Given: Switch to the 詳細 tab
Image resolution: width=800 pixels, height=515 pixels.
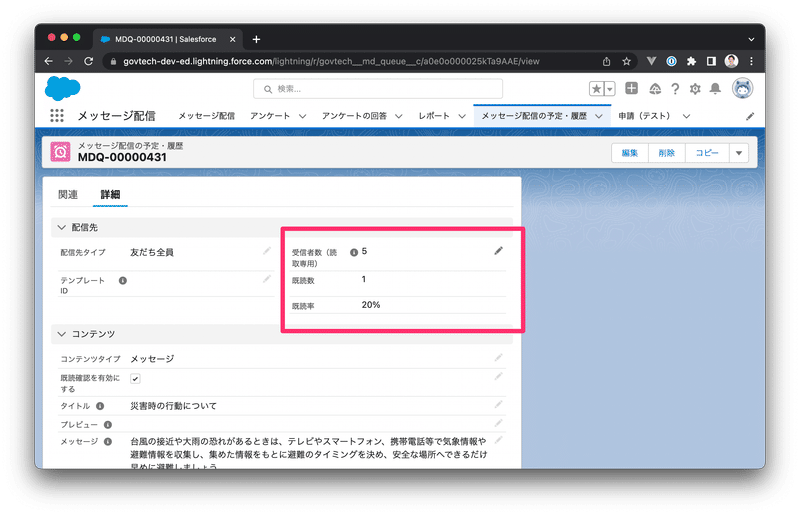Looking at the screenshot, I should click(x=110, y=194).
